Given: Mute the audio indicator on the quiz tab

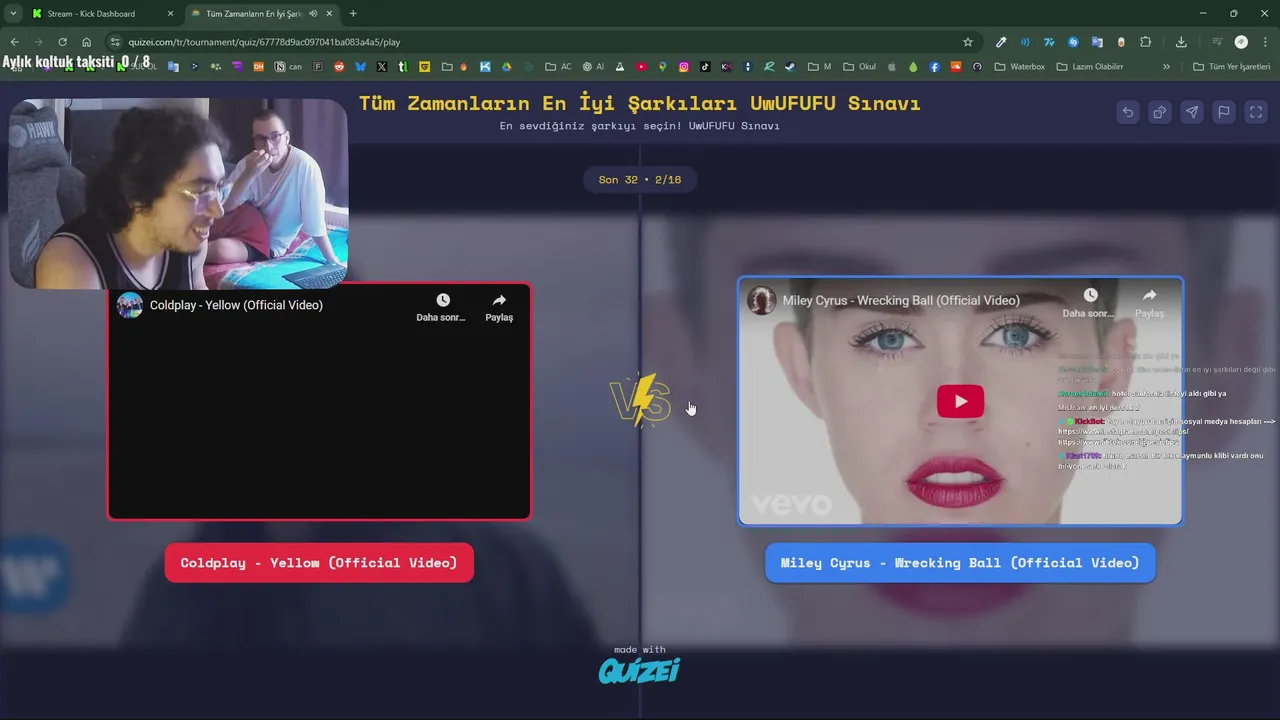Looking at the screenshot, I should pos(313,14).
